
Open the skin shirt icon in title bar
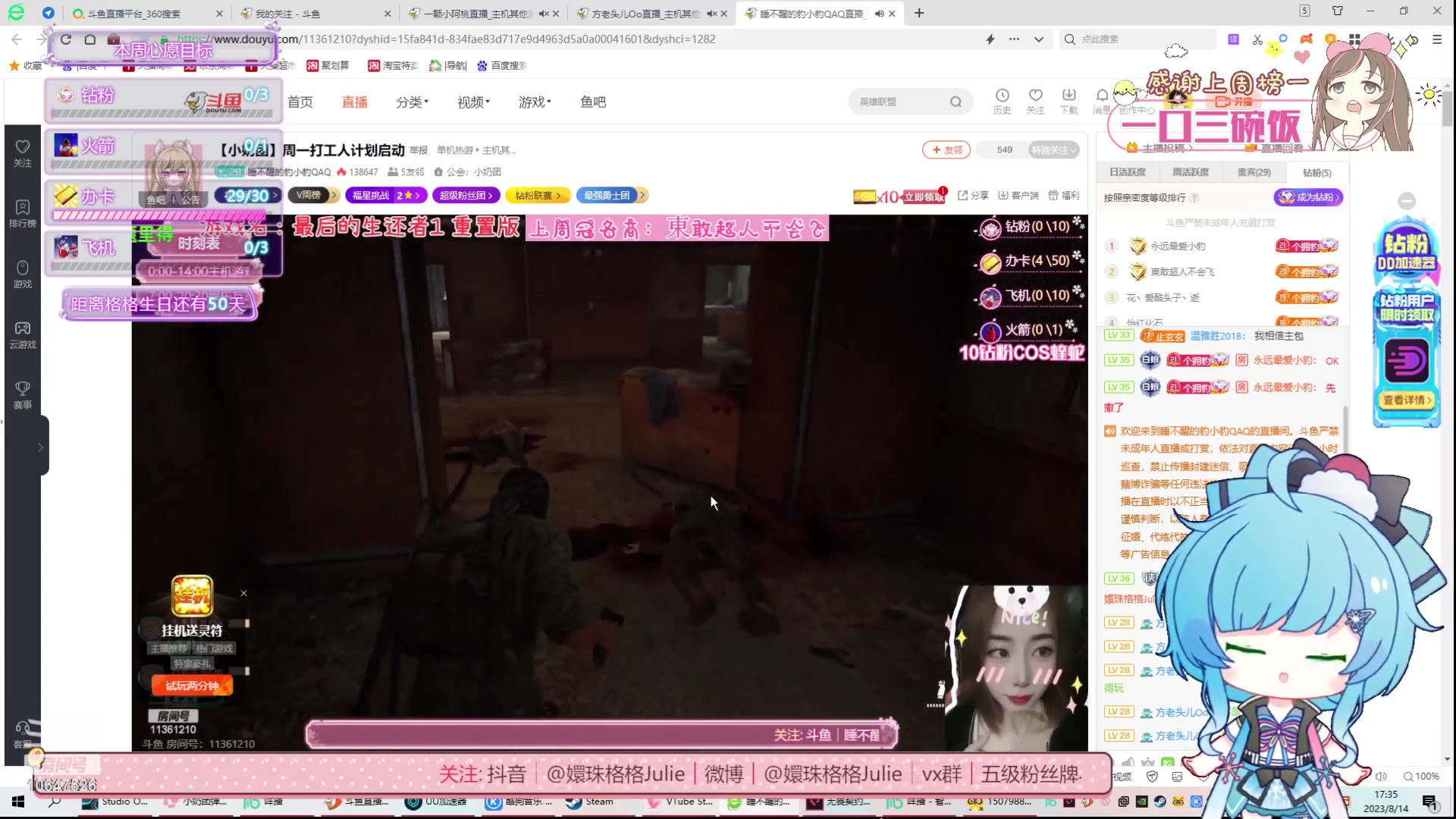(1338, 11)
